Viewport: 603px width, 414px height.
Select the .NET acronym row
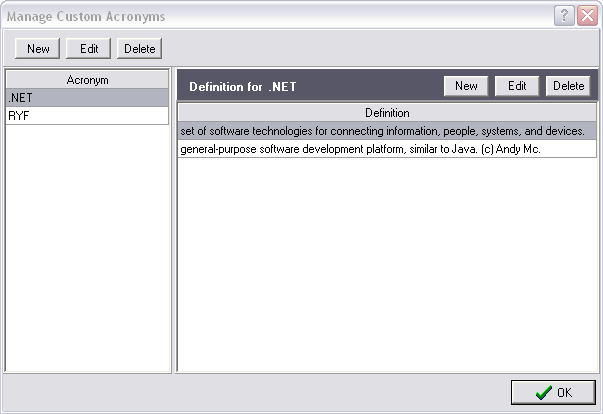coord(87,98)
